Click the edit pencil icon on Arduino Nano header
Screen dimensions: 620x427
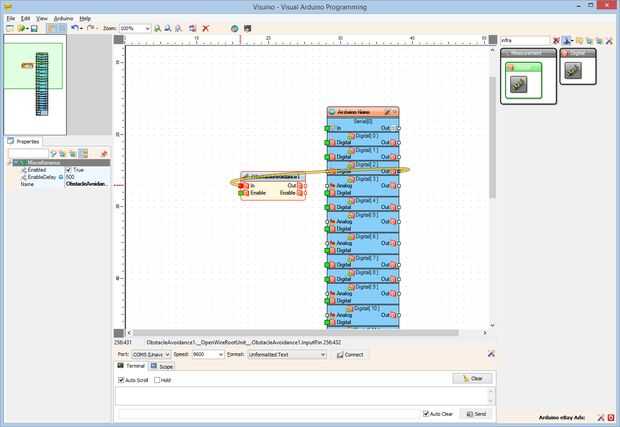point(387,112)
